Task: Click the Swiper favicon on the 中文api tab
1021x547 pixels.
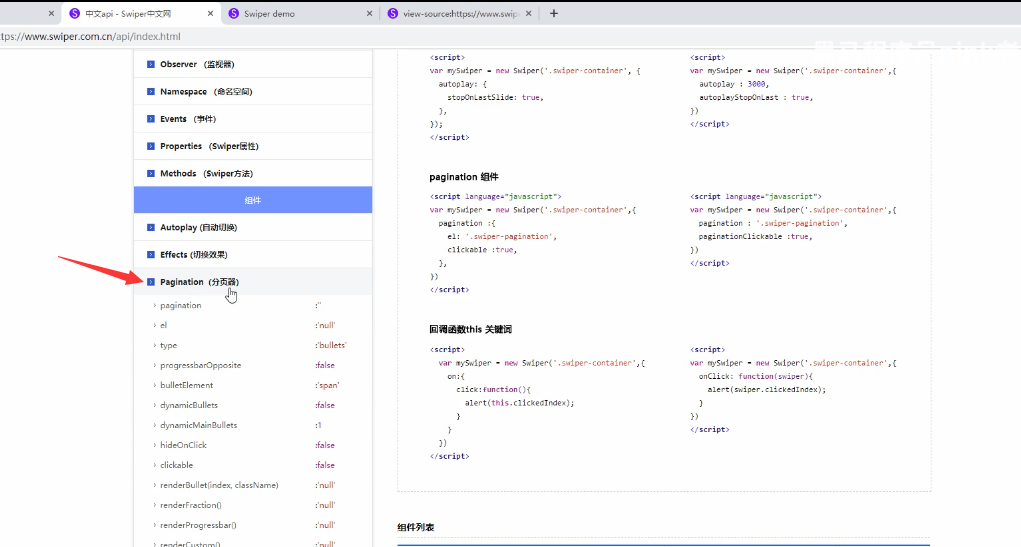Action: tap(74, 13)
